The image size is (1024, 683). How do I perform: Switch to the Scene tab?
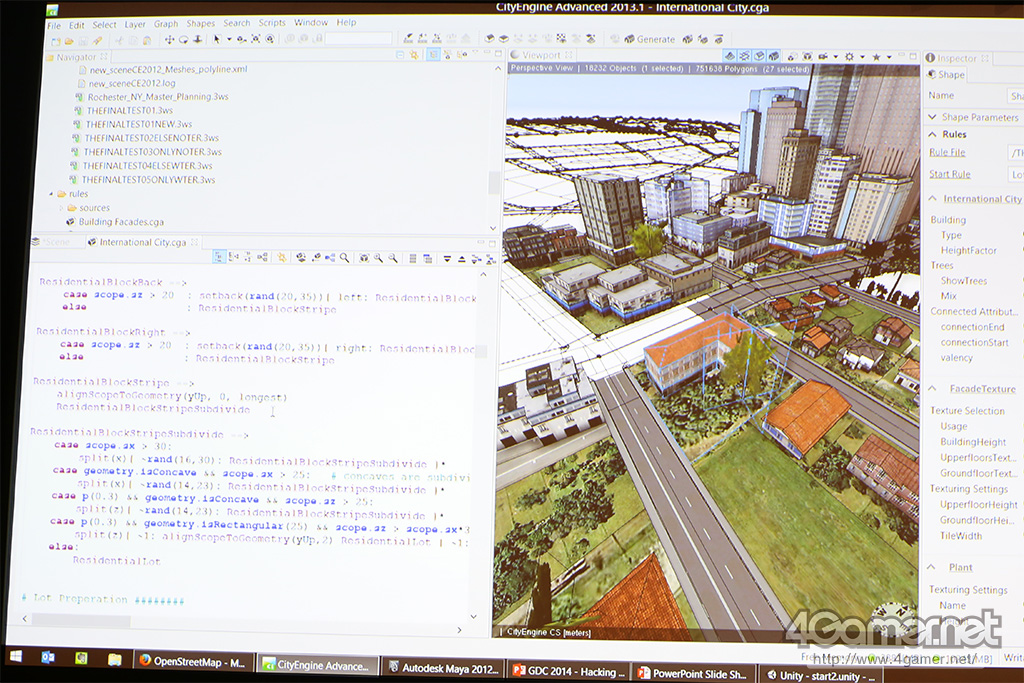pos(55,242)
